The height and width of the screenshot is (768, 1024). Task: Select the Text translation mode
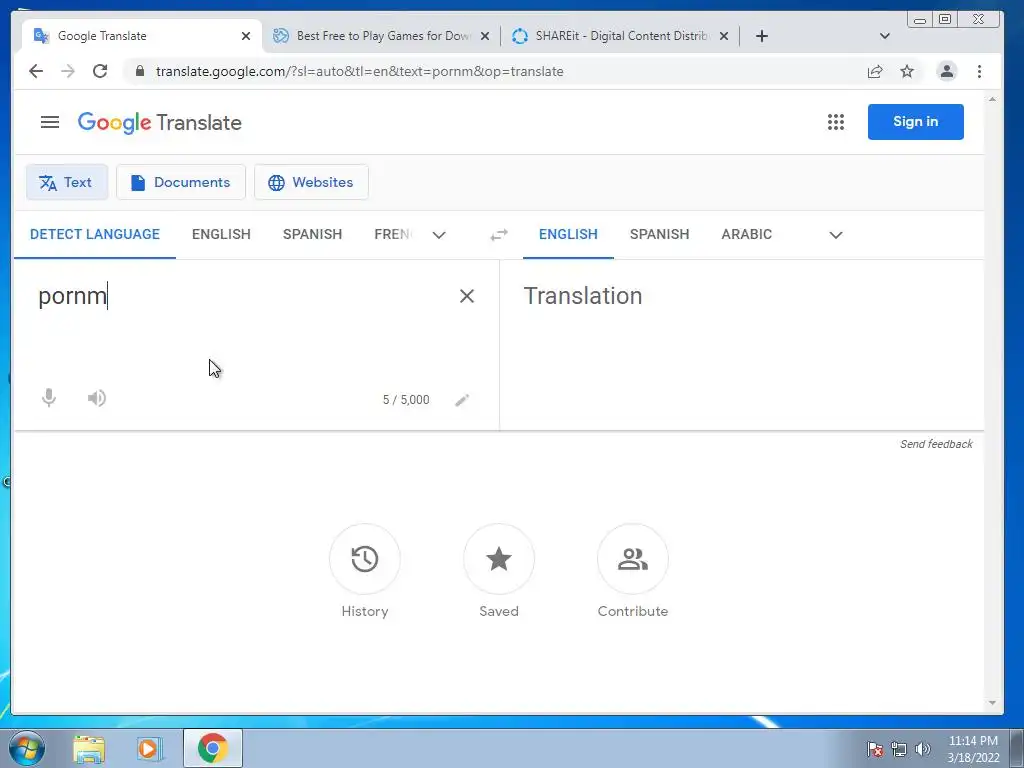[x=67, y=182]
